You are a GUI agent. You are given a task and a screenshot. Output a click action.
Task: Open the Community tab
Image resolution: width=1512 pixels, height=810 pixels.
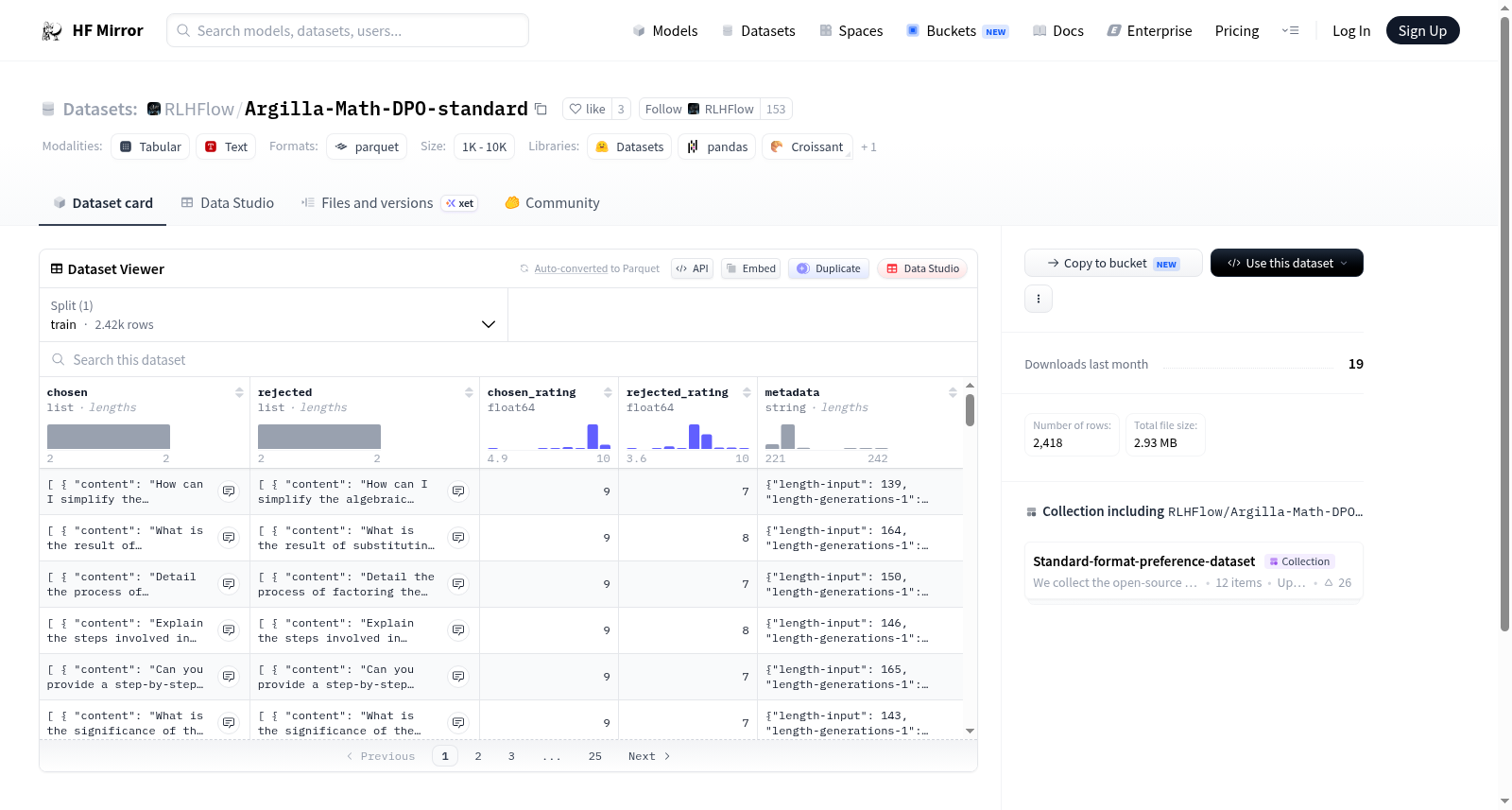(553, 202)
